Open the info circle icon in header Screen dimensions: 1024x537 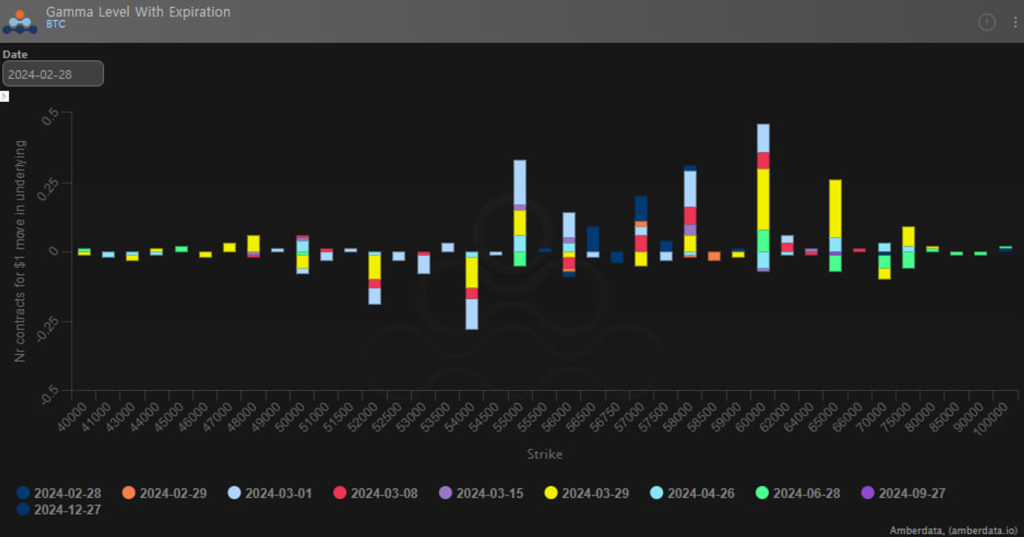click(986, 22)
